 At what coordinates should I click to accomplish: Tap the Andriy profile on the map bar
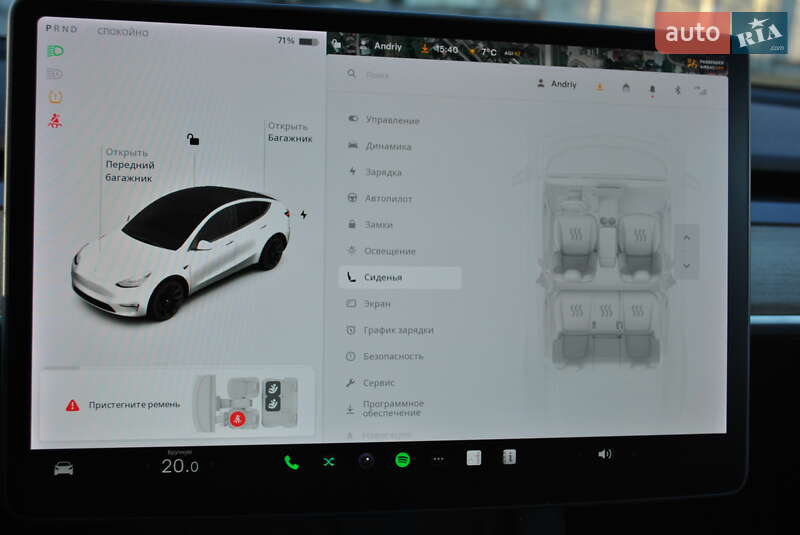[382, 46]
